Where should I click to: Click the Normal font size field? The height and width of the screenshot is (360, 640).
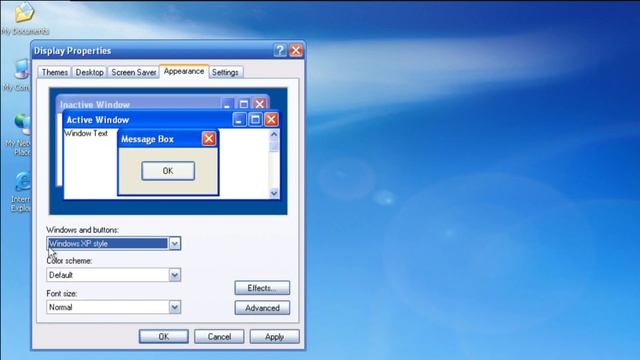tap(107, 307)
